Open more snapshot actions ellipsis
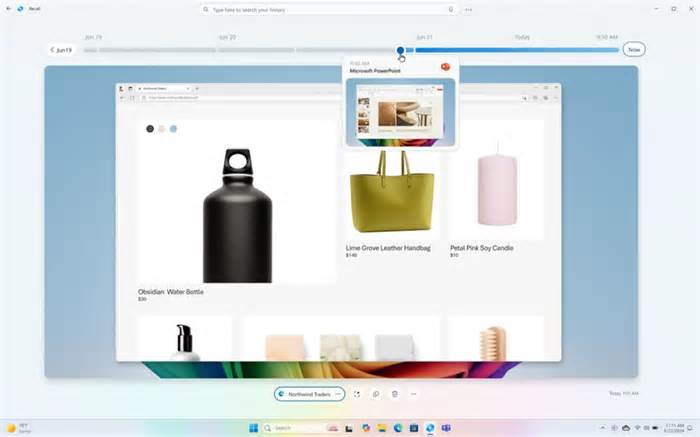The height and width of the screenshot is (437, 700). pos(413,394)
